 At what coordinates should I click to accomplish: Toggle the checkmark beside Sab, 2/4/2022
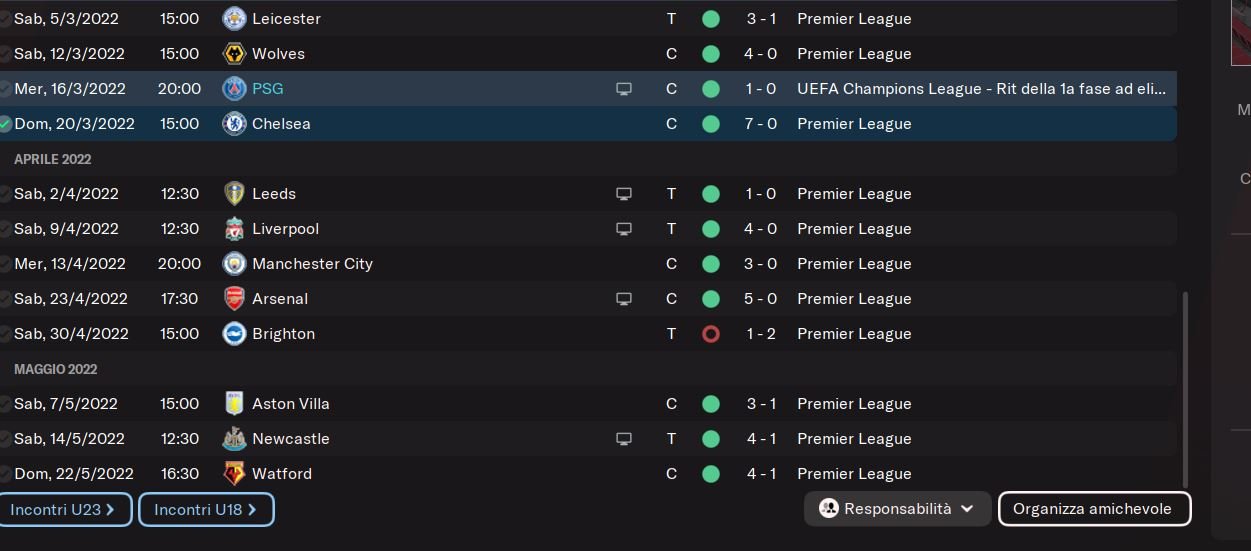coord(5,194)
